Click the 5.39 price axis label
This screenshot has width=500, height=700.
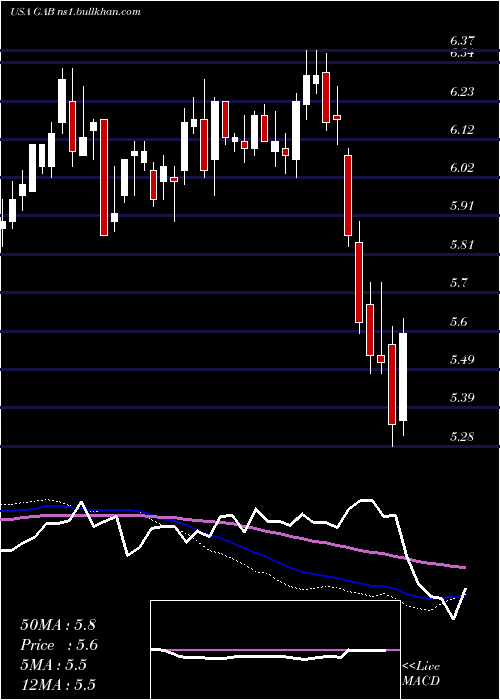(x=462, y=397)
